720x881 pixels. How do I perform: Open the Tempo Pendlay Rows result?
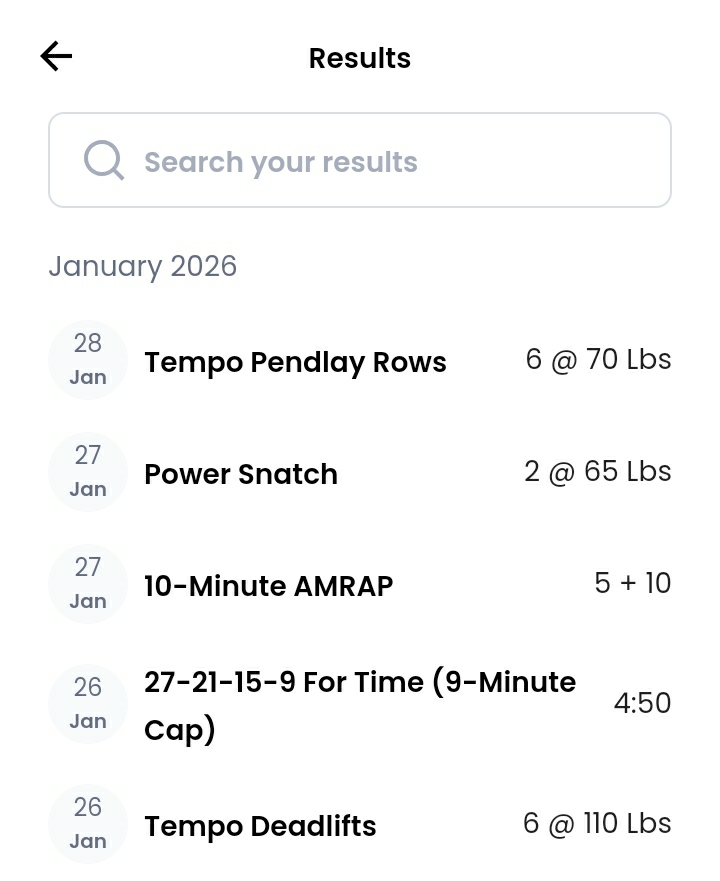pos(295,362)
